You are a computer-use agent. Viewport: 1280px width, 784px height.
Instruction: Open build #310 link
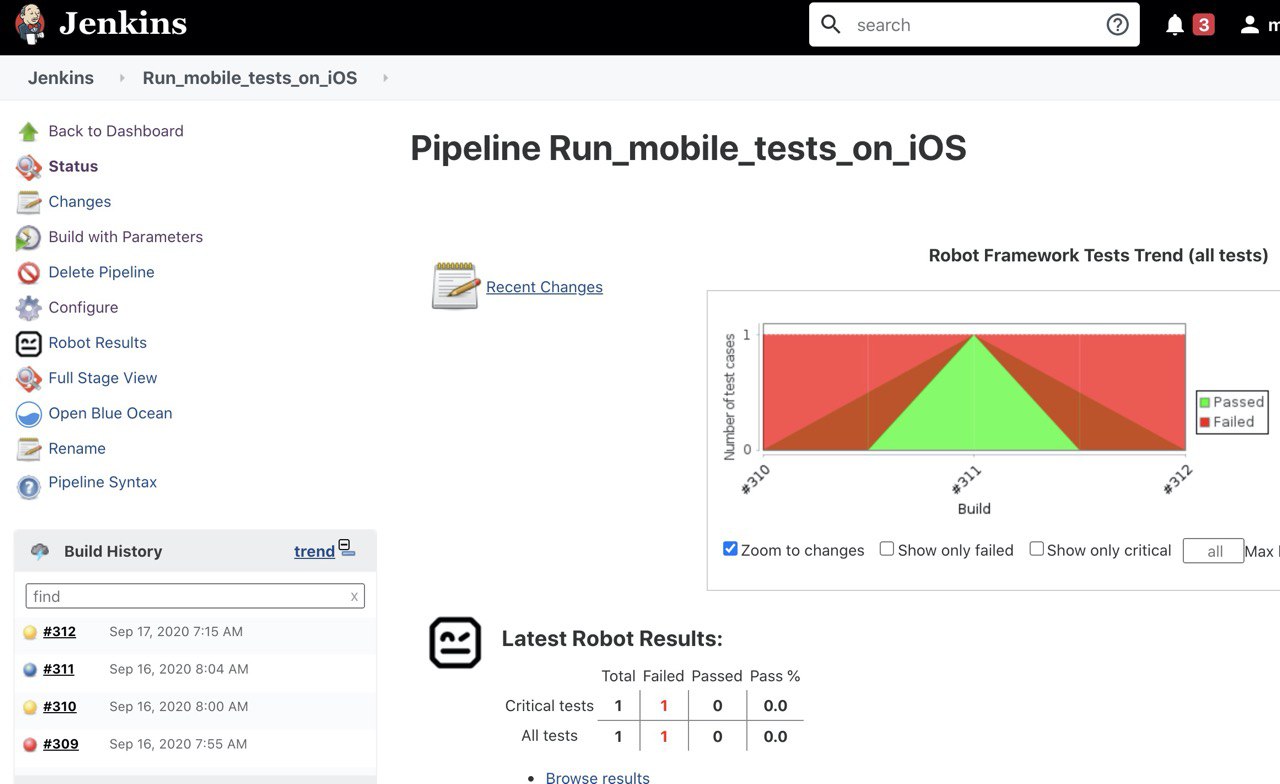[x=59, y=707]
